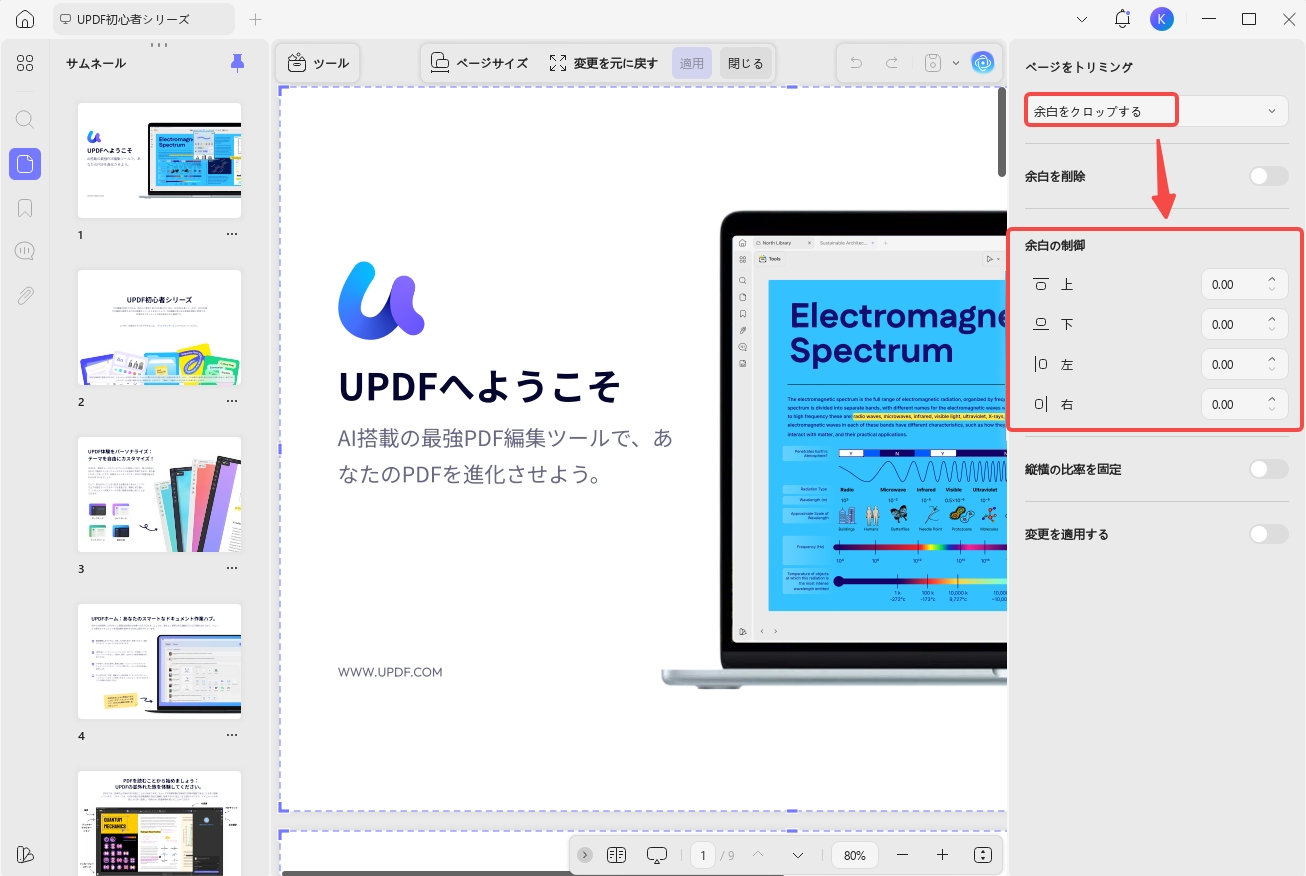Open the 余白をクロップする dropdown
Viewport: 1306px width, 876px height.
tap(1157, 111)
